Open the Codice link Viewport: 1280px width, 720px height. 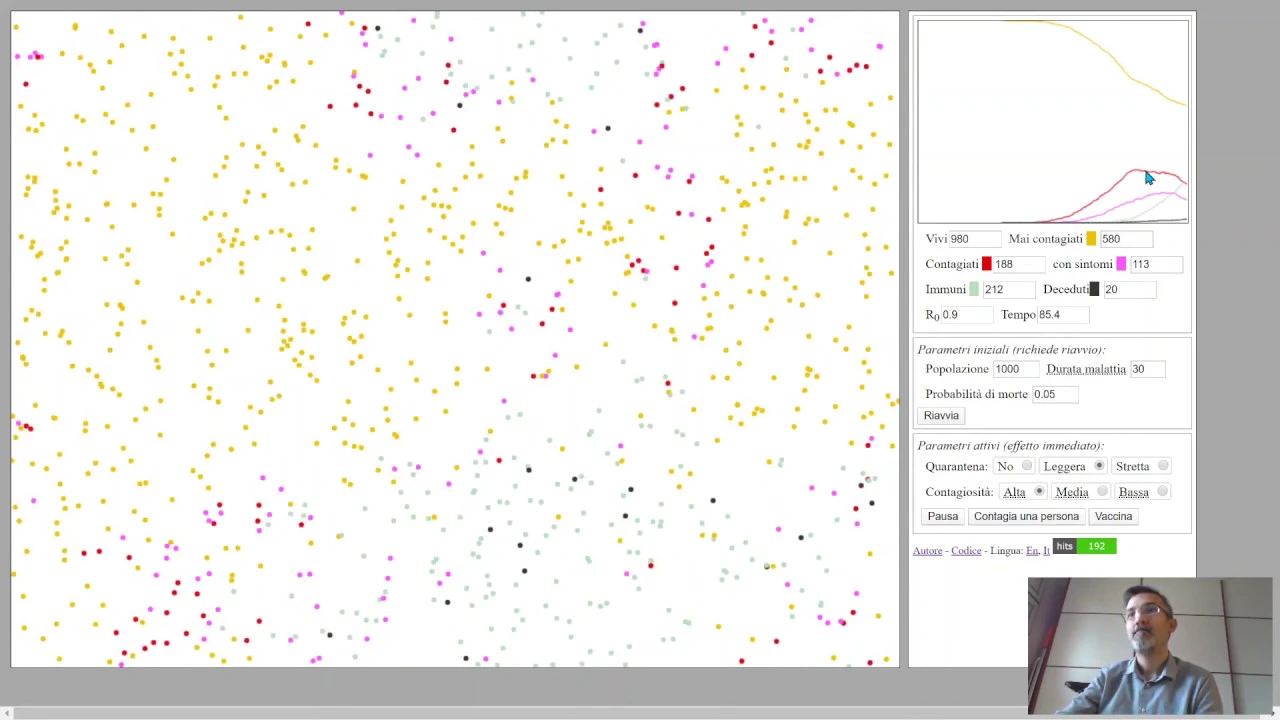966,551
